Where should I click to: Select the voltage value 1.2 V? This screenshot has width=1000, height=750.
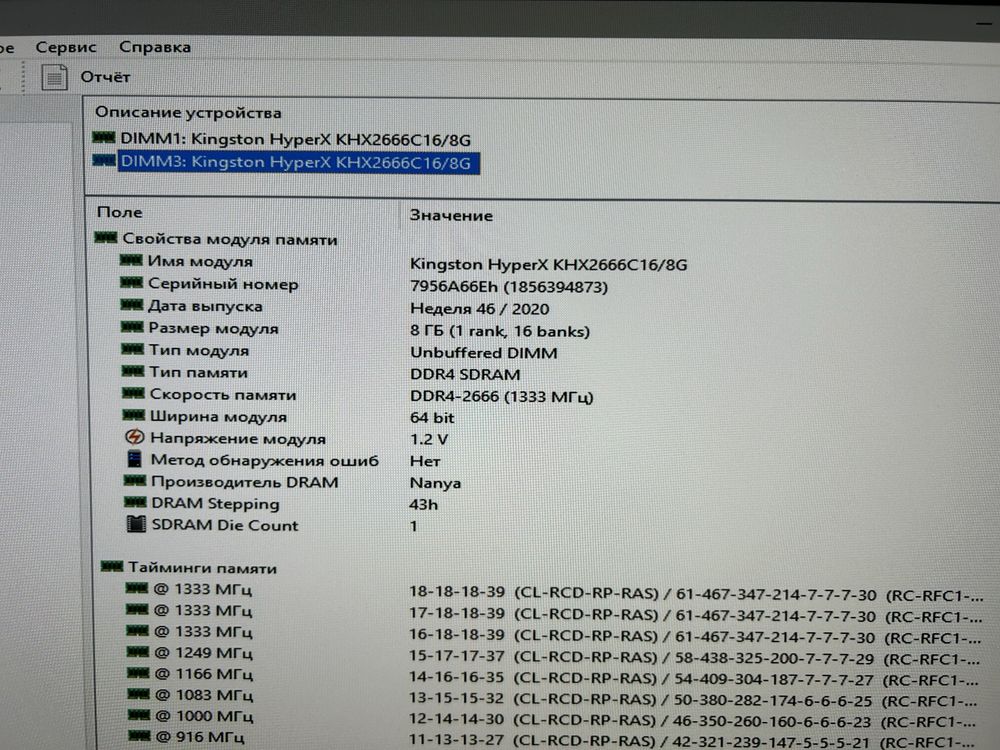coord(429,439)
